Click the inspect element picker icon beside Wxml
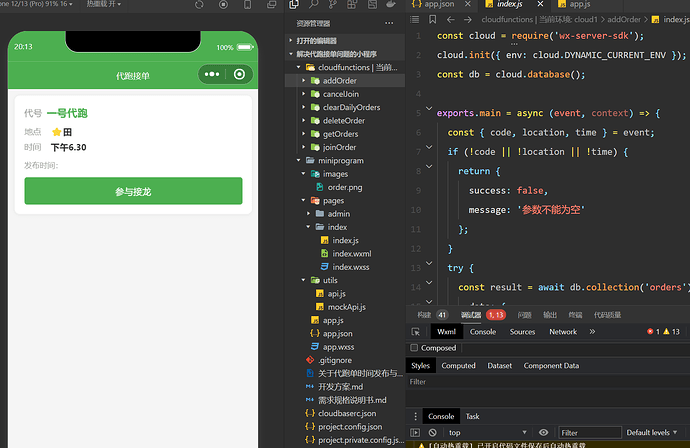Image resolution: width=690 pixels, height=448 pixels. (x=415, y=332)
